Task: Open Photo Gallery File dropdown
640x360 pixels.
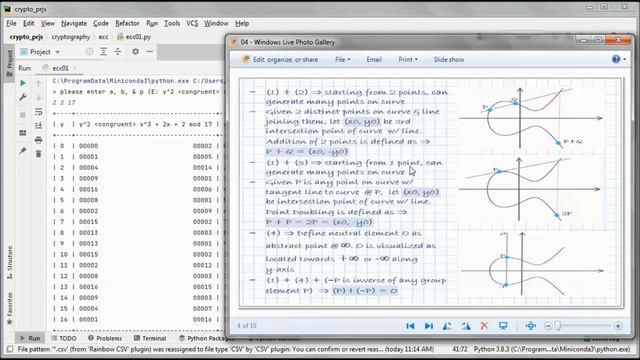Action: coord(342,60)
